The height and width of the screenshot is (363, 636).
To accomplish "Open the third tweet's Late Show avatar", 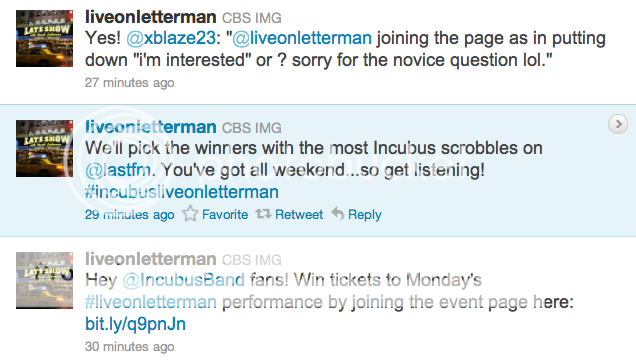I will 45,280.
